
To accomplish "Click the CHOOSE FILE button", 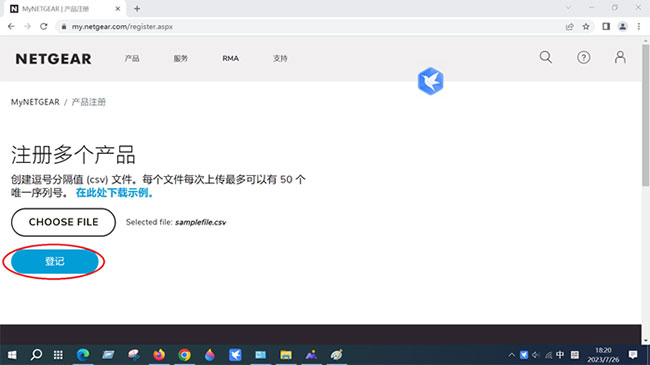I will click(63, 222).
